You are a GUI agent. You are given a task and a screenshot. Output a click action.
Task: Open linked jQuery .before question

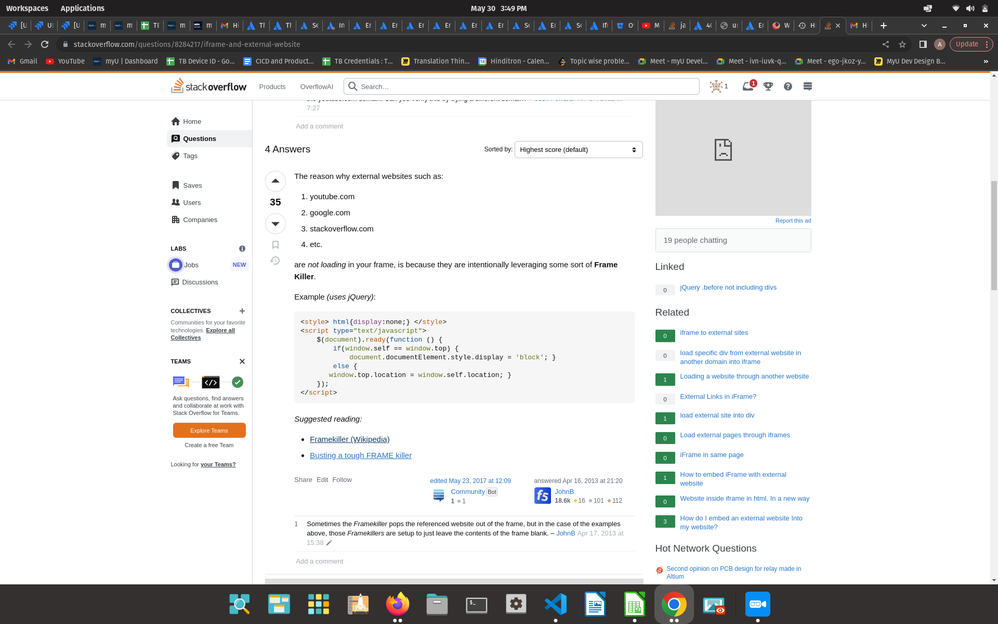tap(727, 287)
